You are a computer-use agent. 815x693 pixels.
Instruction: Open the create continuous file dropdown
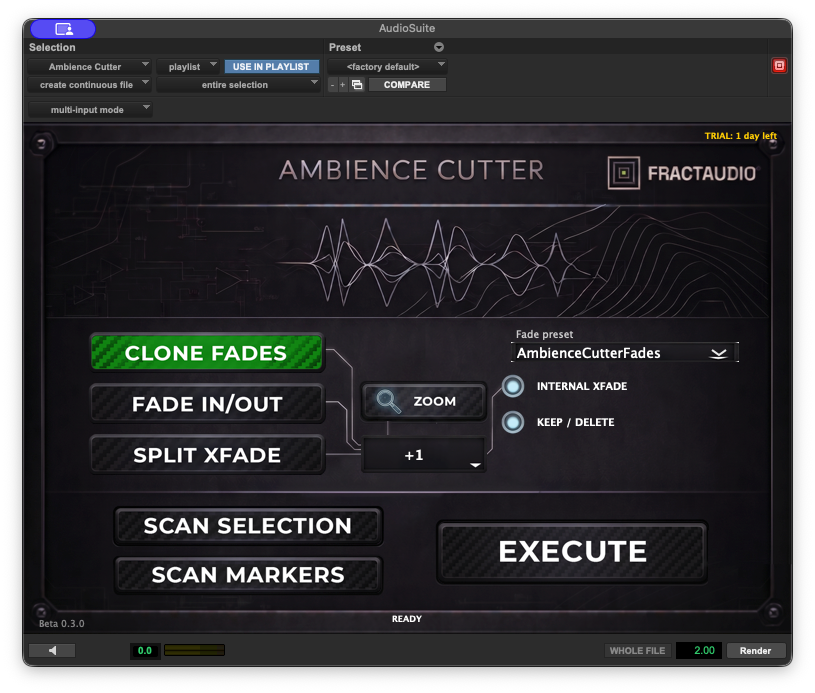[x=89, y=85]
